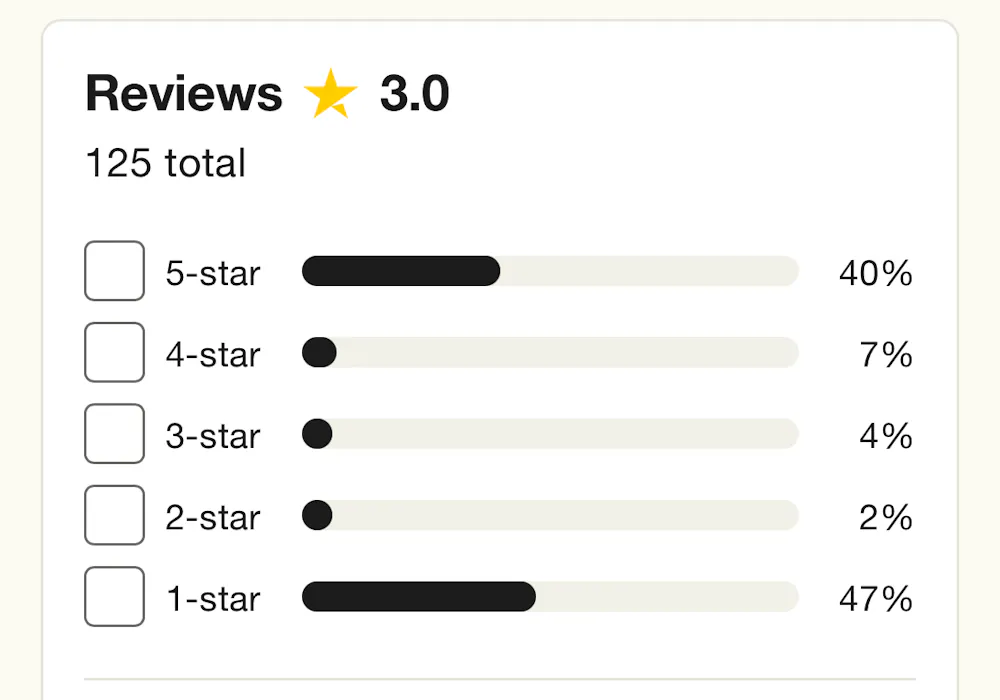Click the 4-star rating progress bar
This screenshot has width=1000, height=700.
pyautogui.click(x=550, y=353)
